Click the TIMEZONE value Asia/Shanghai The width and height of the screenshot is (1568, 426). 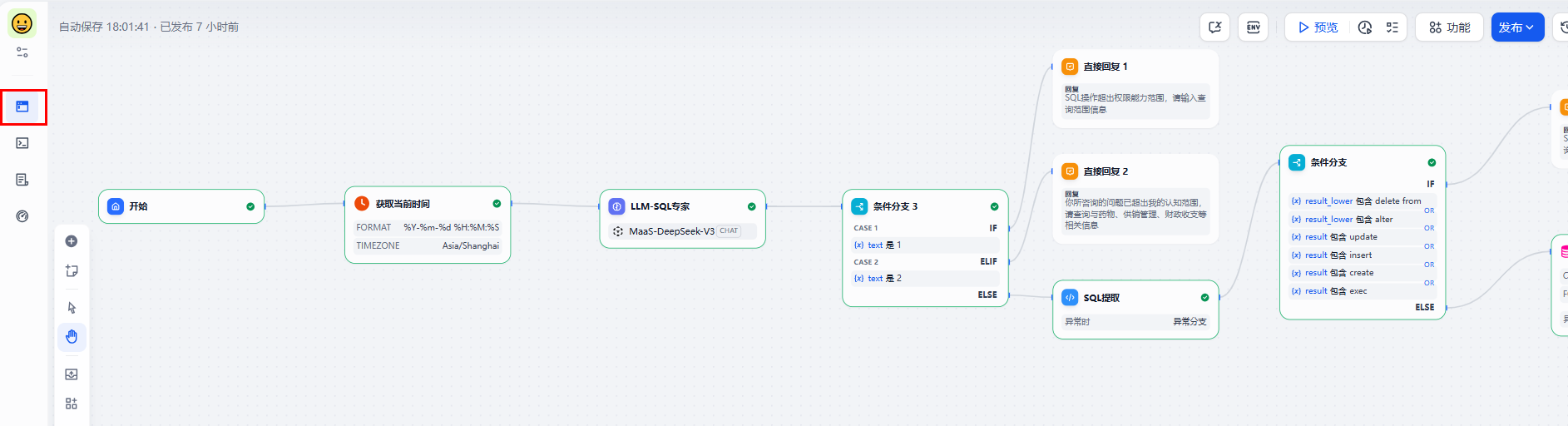[471, 245]
